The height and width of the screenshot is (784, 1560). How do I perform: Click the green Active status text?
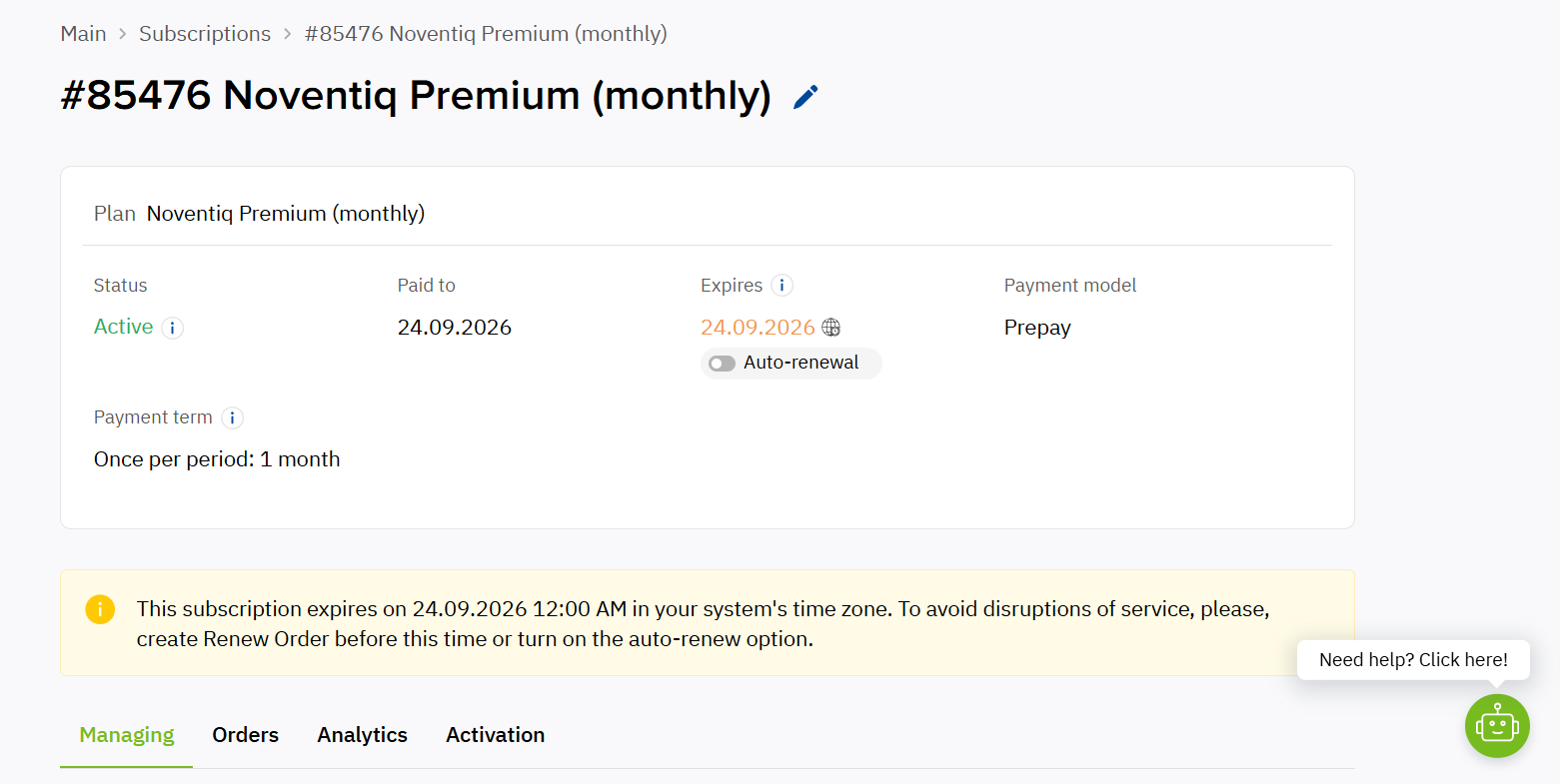124,327
